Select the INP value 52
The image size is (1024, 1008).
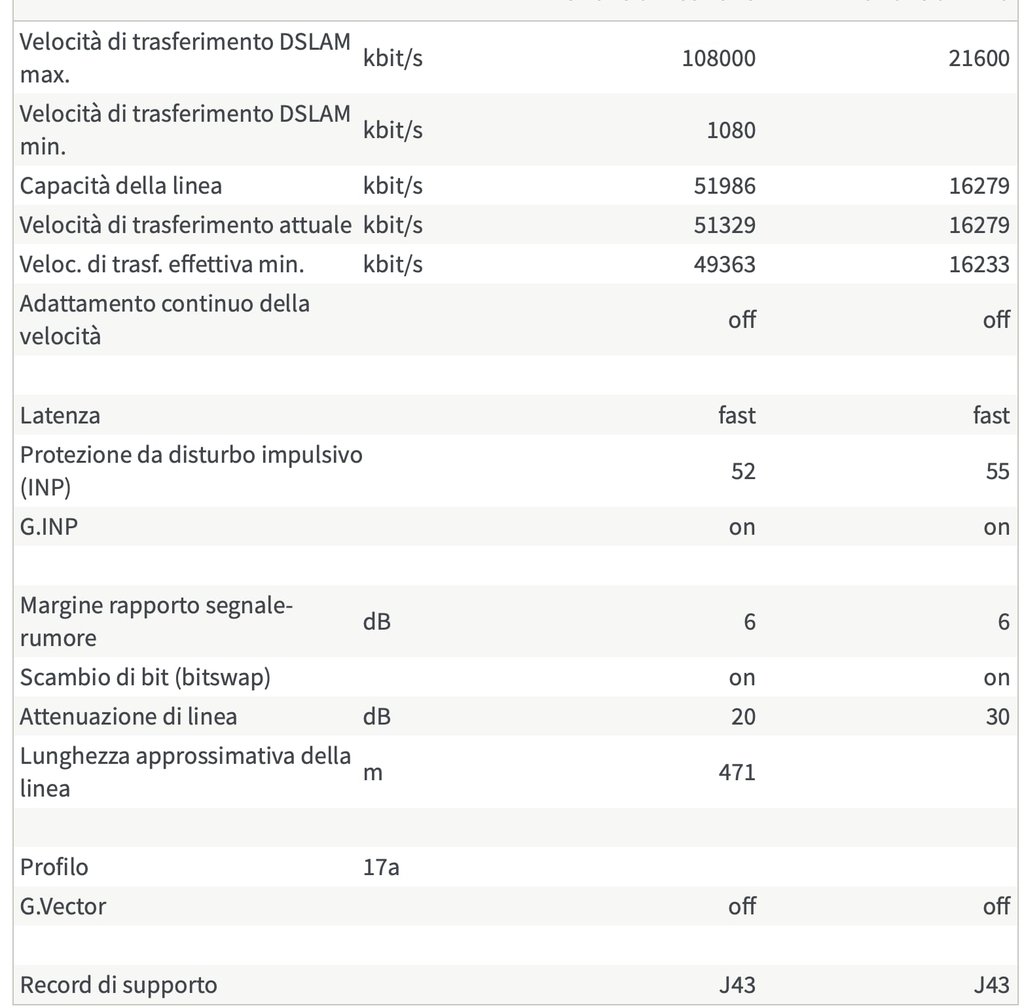743,471
